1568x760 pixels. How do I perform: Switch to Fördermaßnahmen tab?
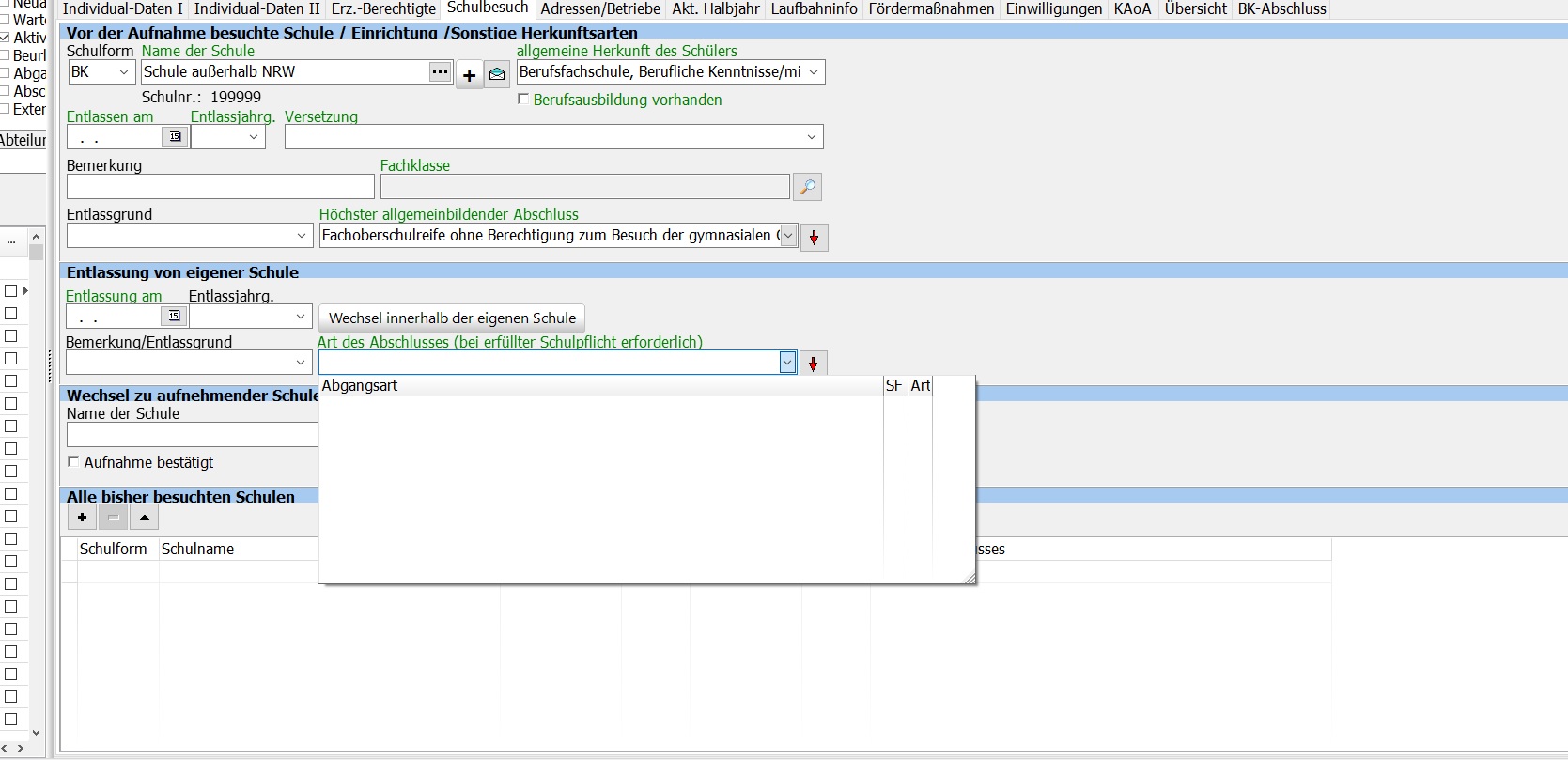[931, 9]
